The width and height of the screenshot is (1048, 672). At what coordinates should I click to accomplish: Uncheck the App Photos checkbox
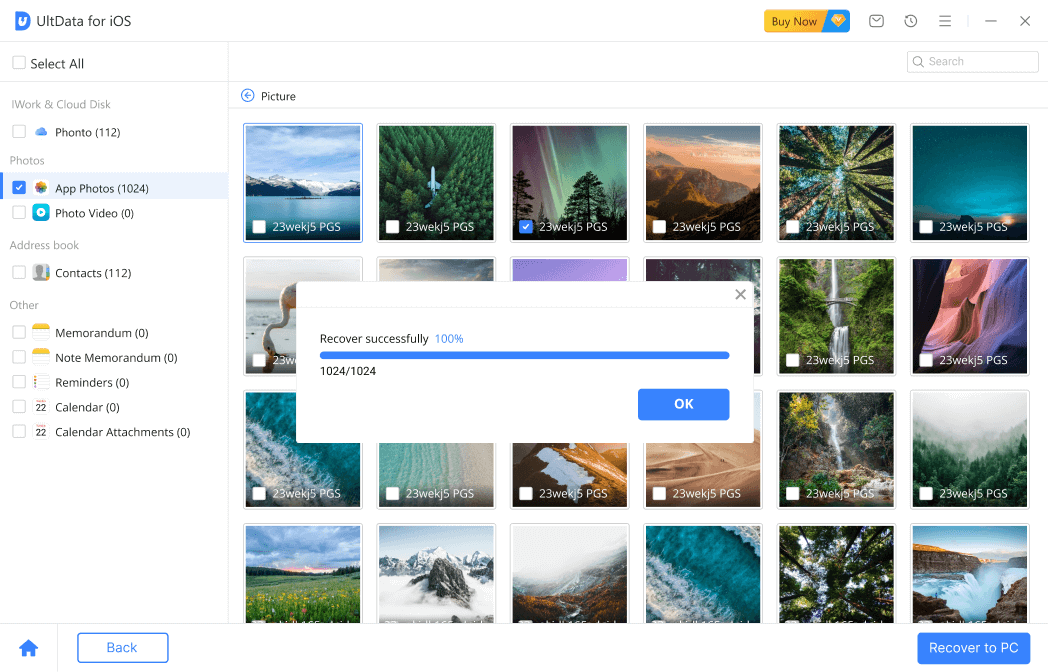pos(19,186)
